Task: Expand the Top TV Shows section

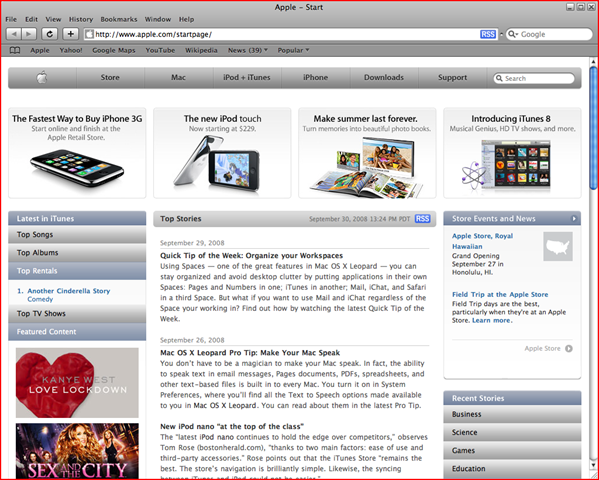Action: [x=77, y=313]
